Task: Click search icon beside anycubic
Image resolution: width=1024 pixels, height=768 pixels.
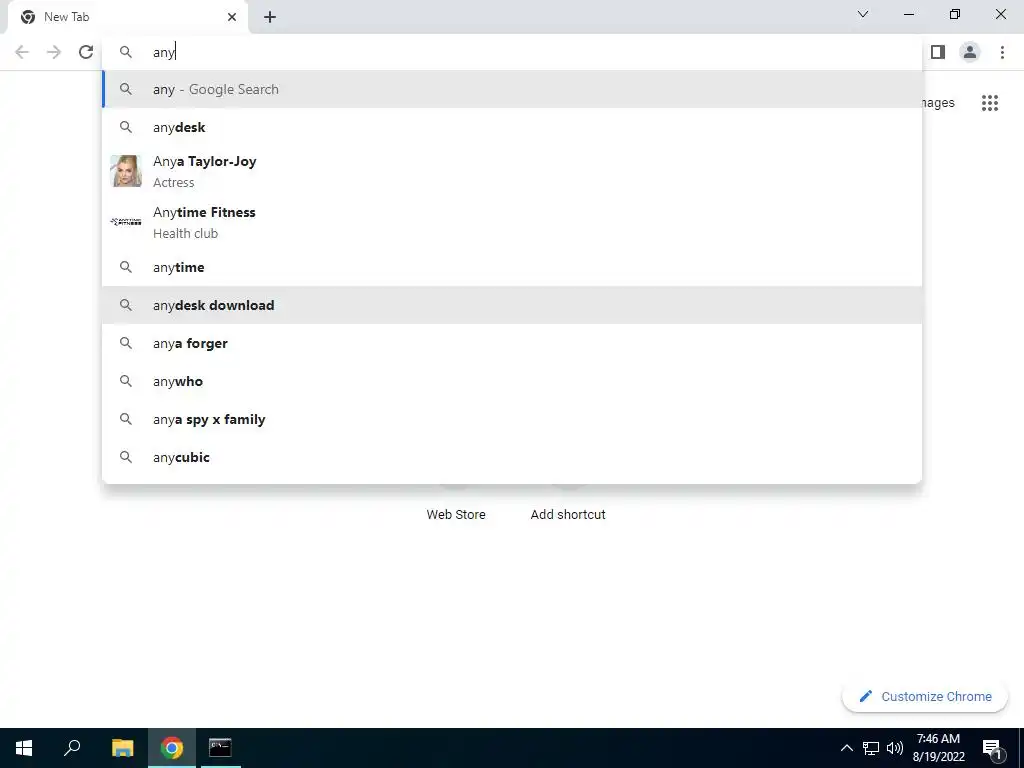Action: coord(126,457)
